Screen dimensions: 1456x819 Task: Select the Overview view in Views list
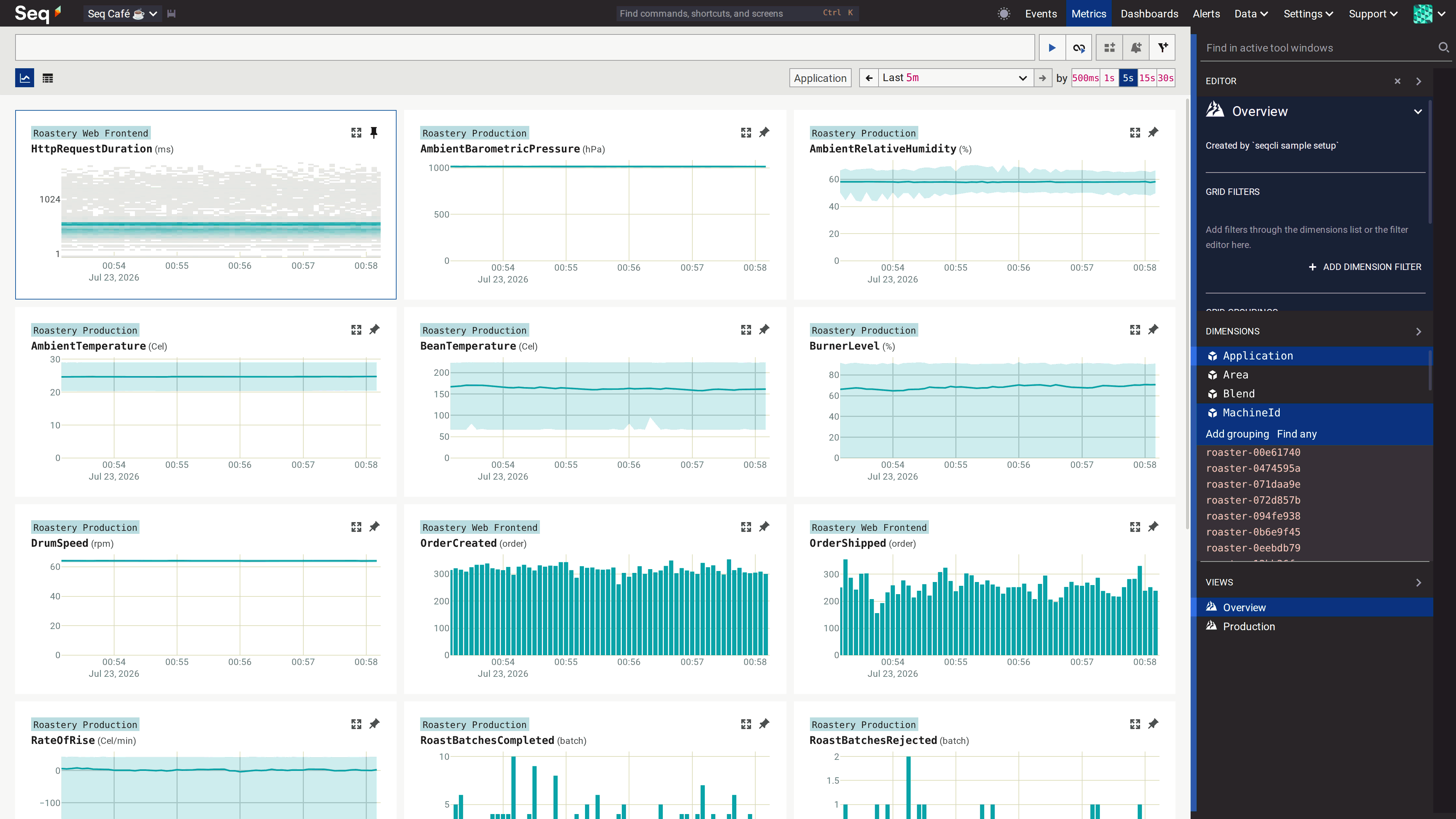click(x=1315, y=607)
